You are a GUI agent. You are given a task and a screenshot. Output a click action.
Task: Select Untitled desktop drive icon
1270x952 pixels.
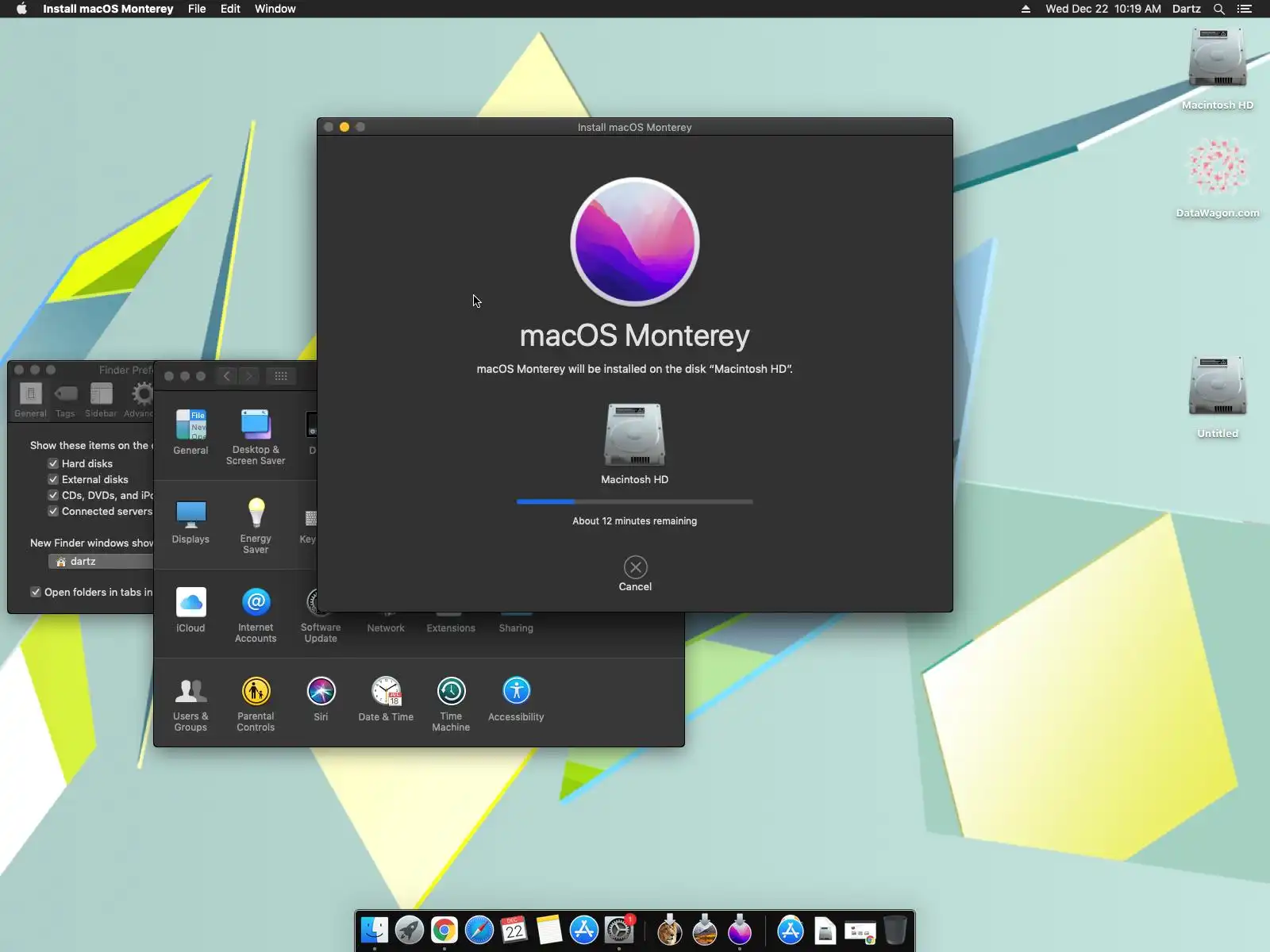[x=1218, y=397]
